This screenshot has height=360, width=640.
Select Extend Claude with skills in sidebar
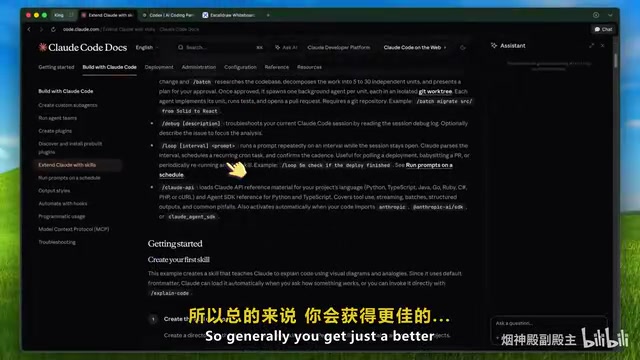coord(78,165)
